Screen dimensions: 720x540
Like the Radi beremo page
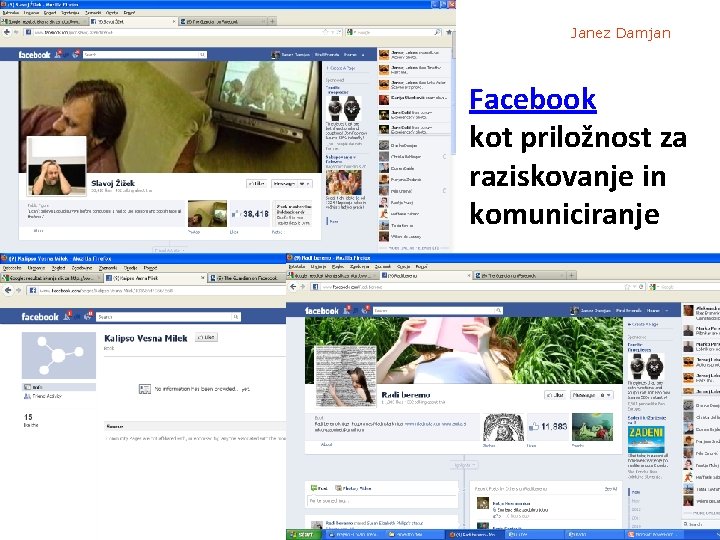555,395
